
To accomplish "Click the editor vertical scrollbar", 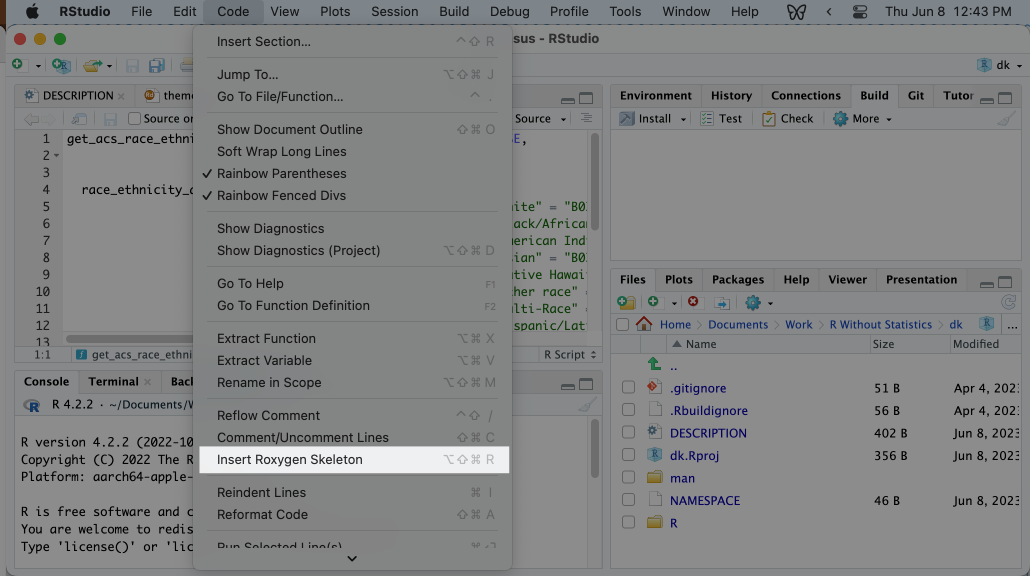I will tap(594, 181).
